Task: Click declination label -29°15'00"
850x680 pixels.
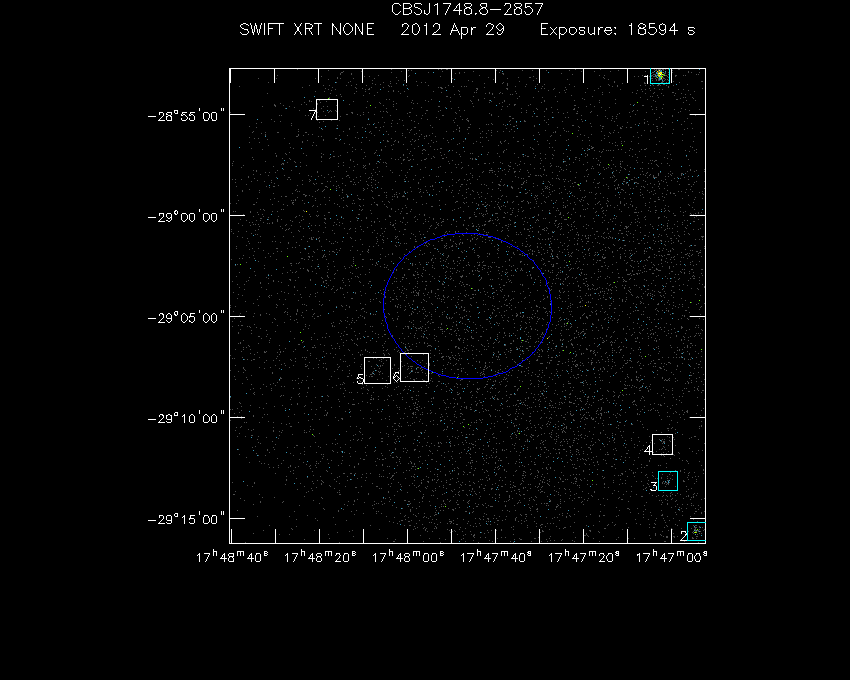Action: click(x=186, y=519)
